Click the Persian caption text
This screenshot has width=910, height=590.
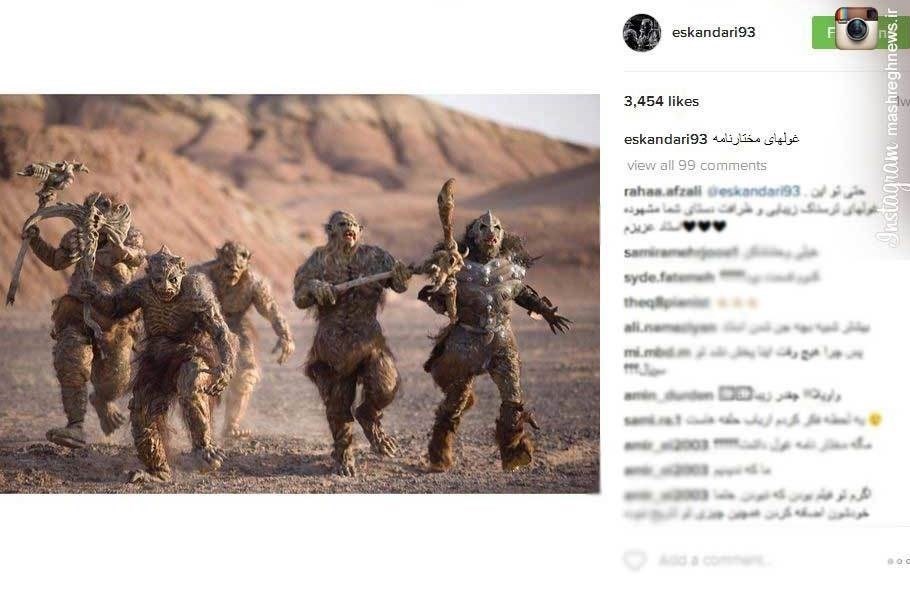coord(756,139)
